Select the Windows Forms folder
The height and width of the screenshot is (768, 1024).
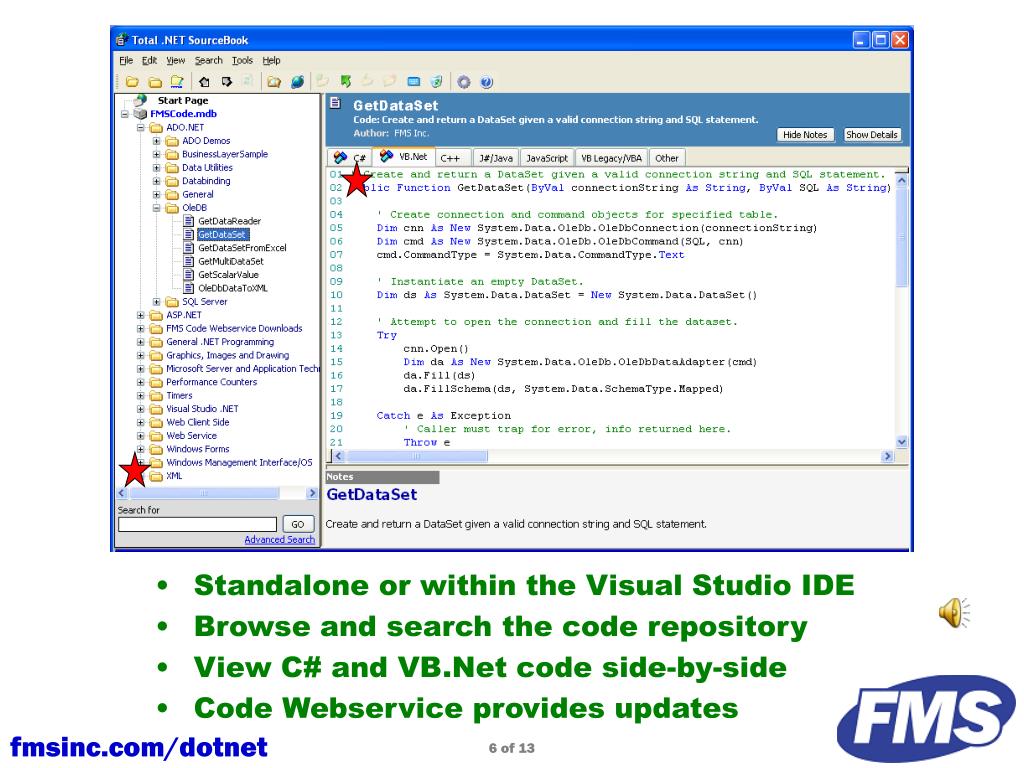[197, 449]
